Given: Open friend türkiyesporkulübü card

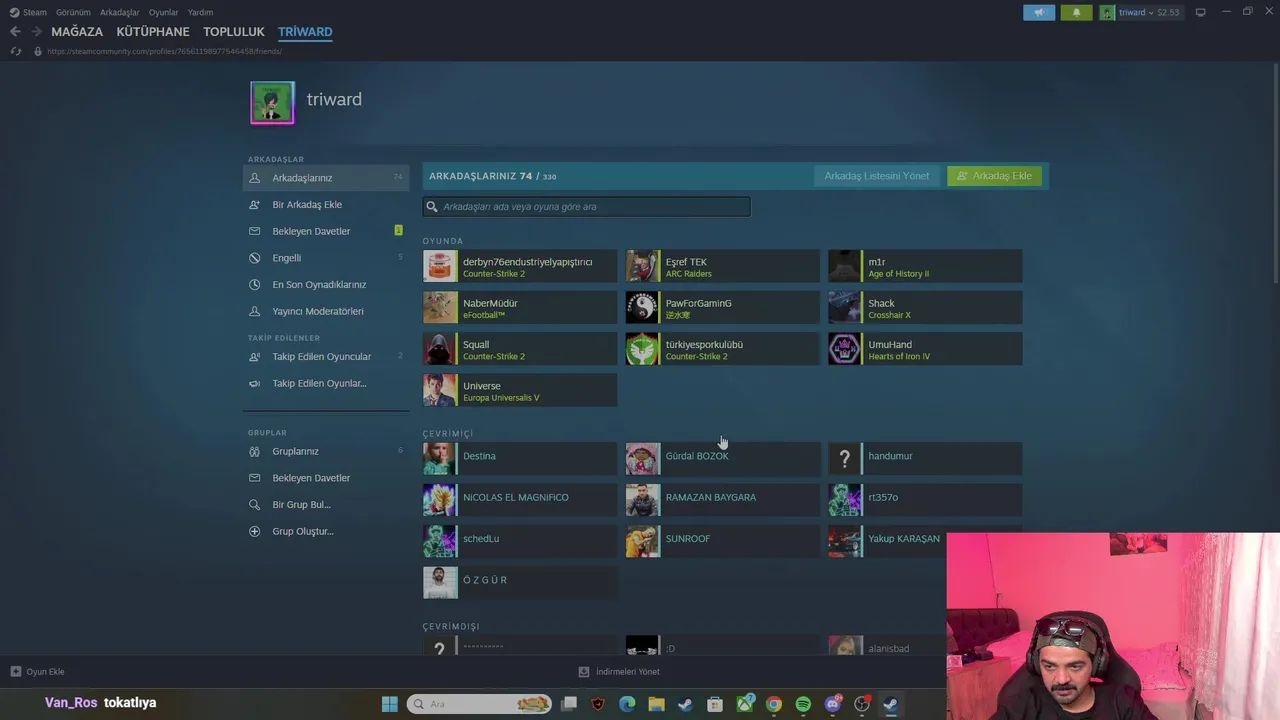Looking at the screenshot, I should point(722,349).
